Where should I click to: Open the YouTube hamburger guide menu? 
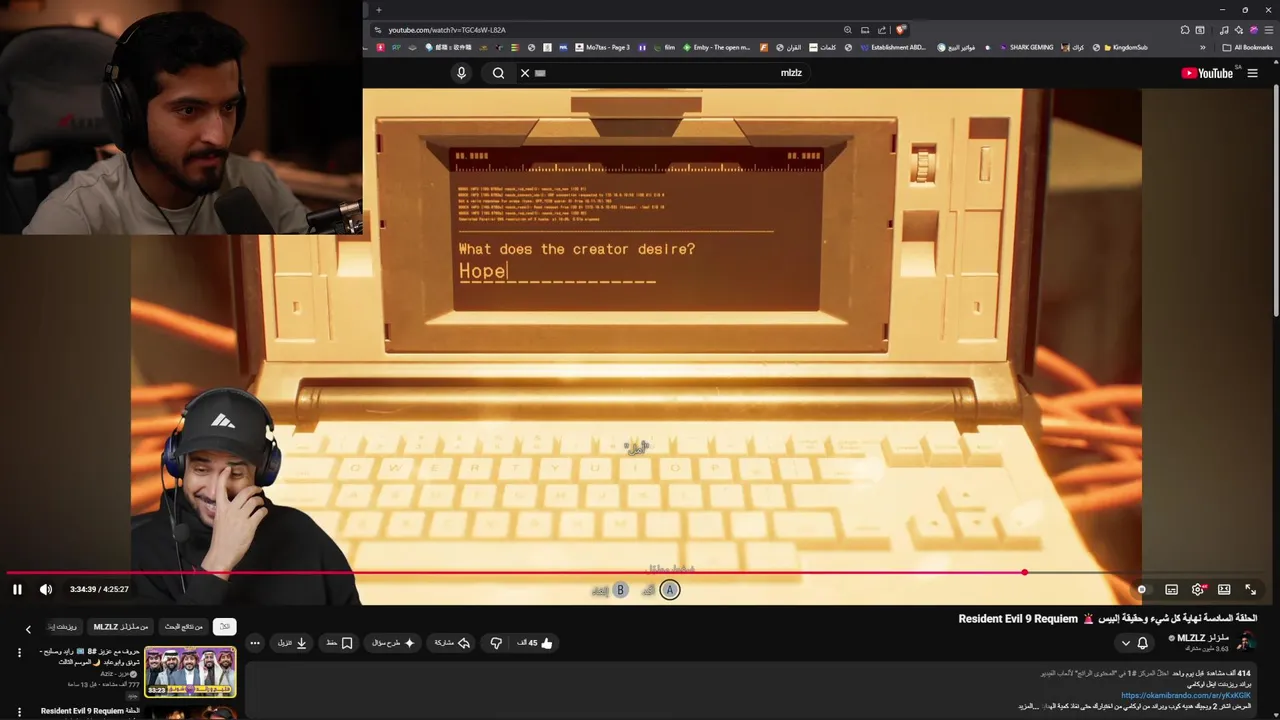1252,73
